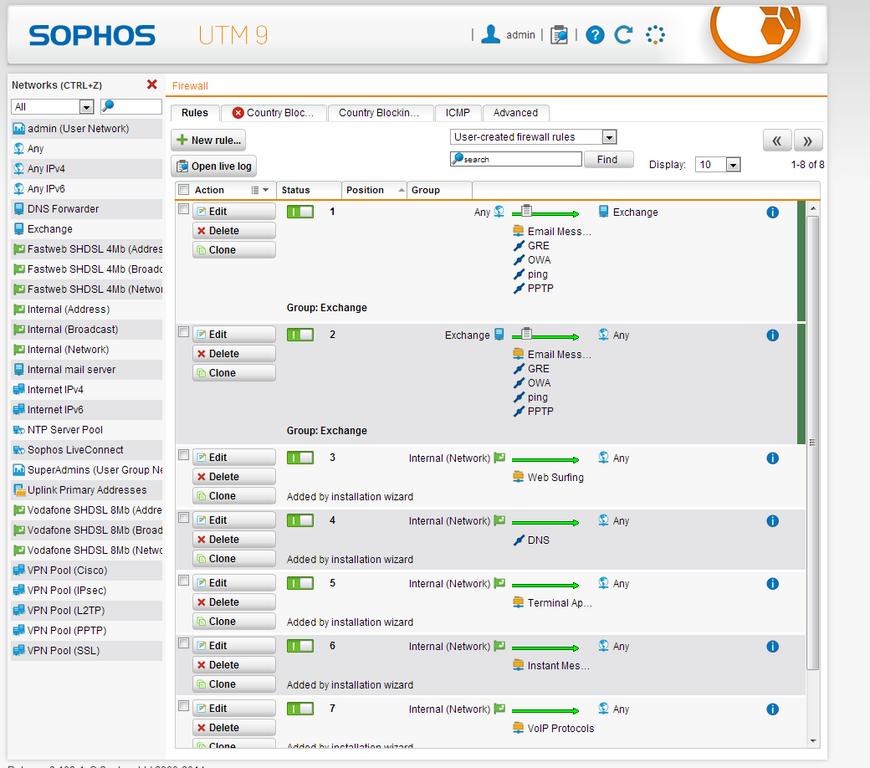The image size is (870, 768).
Task: Select 'Sophos LiveConnect' in Networks list
Action: [87, 450]
